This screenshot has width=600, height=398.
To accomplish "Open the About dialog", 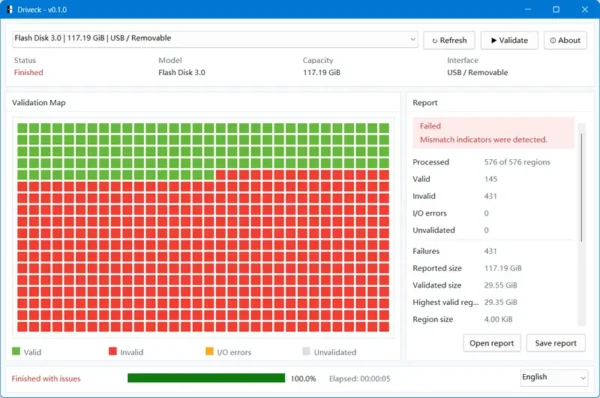I will click(565, 40).
